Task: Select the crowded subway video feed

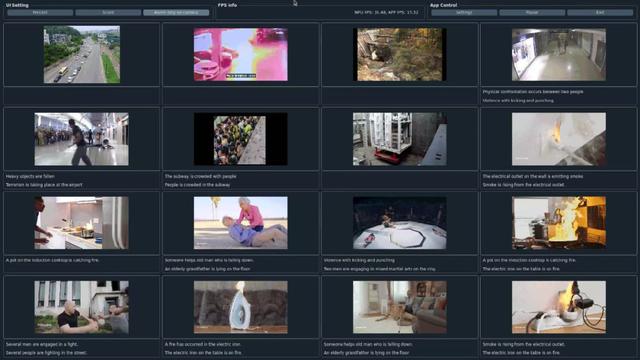Action: (x=240, y=139)
